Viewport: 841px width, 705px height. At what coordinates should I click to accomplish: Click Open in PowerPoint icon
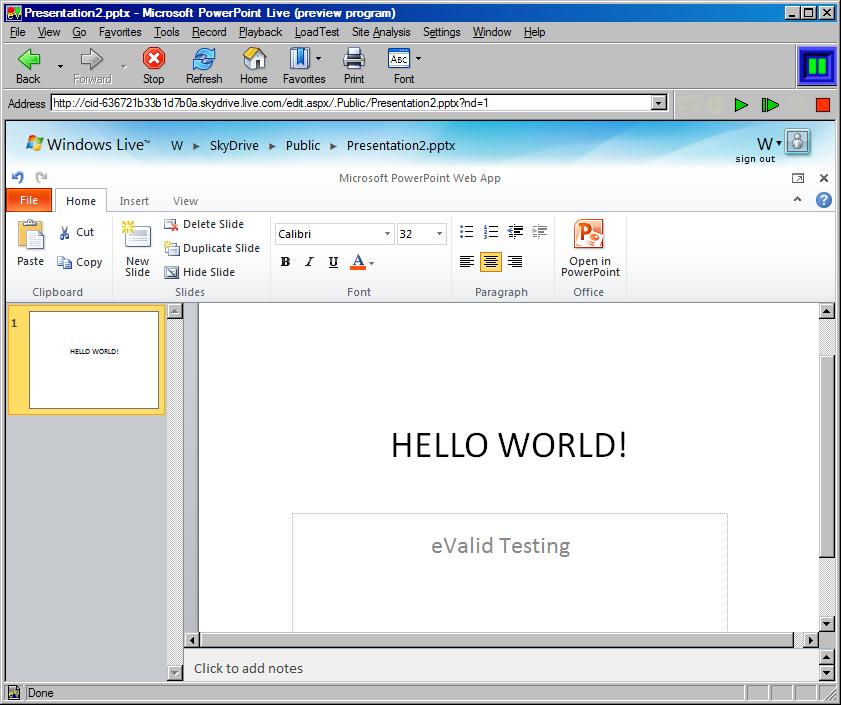589,234
